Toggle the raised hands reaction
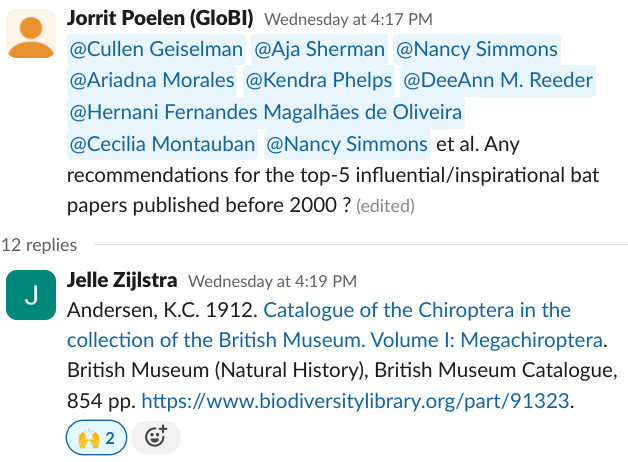Image resolution: width=628 pixels, height=462 pixels. coord(97,437)
